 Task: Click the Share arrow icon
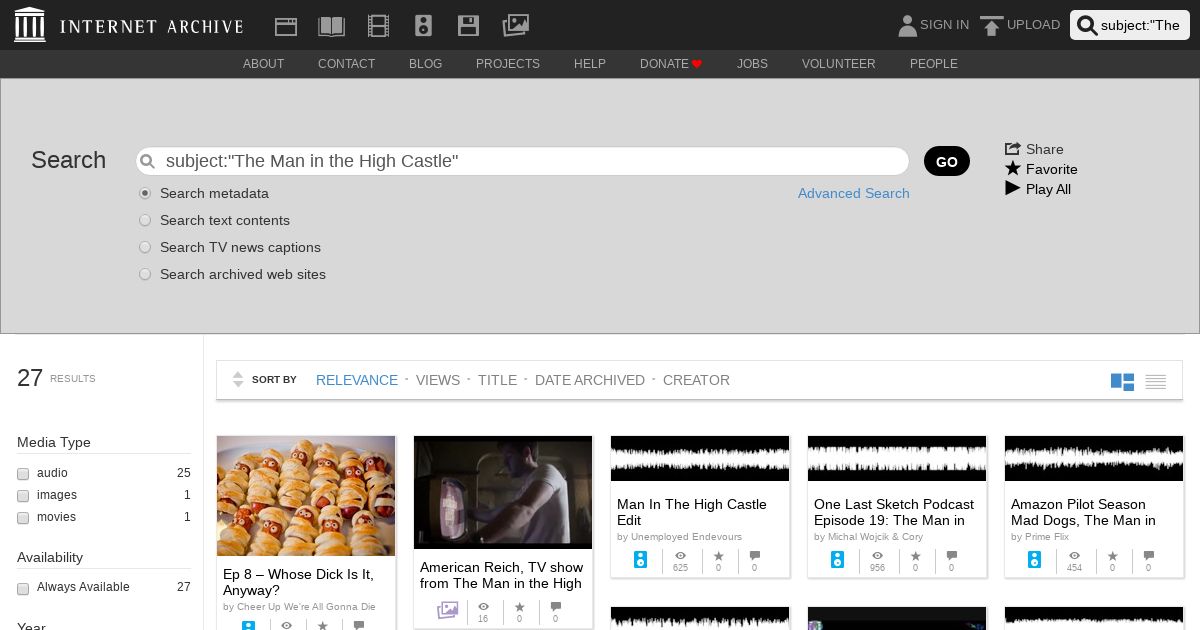(x=1013, y=148)
